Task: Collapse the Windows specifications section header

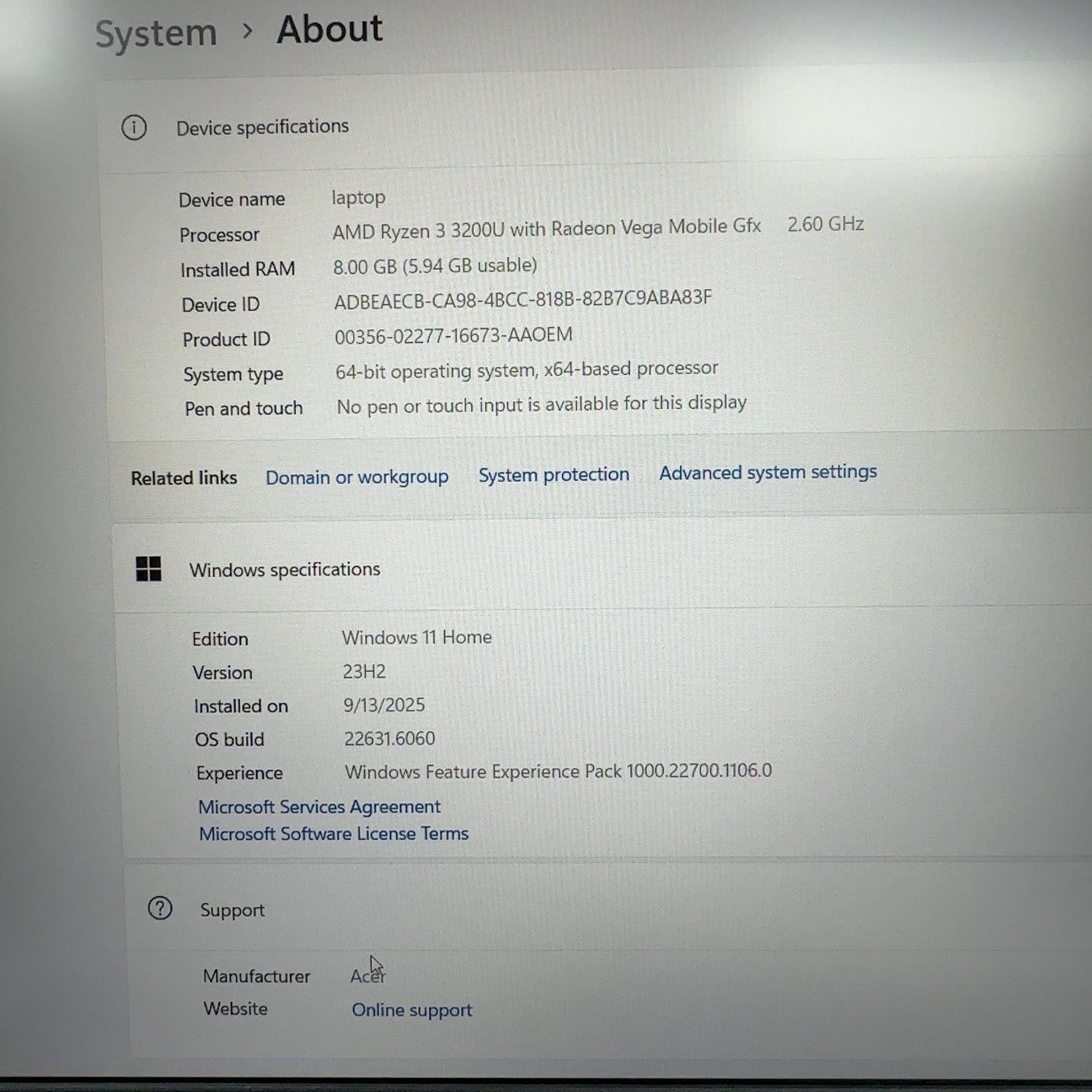Action: 285,569
